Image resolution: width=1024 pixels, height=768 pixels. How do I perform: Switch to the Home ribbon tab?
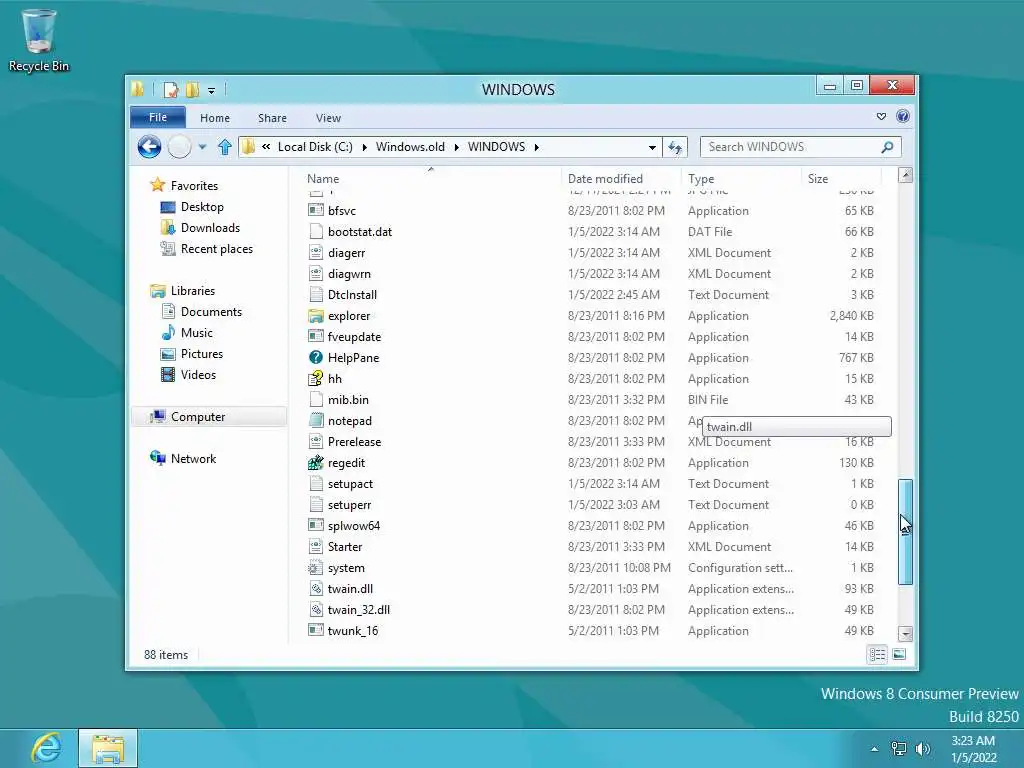215,118
